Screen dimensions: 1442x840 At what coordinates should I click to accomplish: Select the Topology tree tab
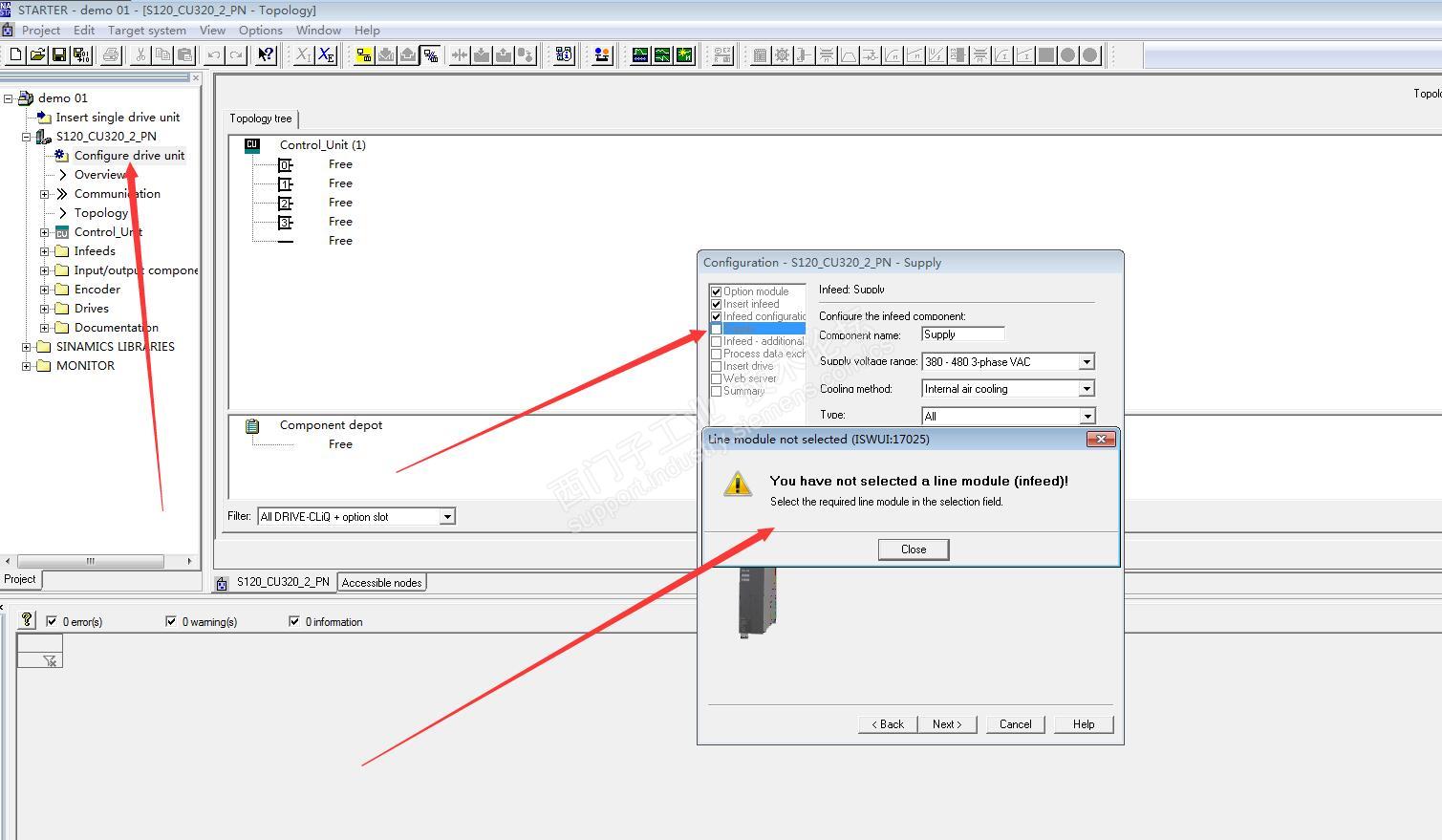tap(261, 118)
